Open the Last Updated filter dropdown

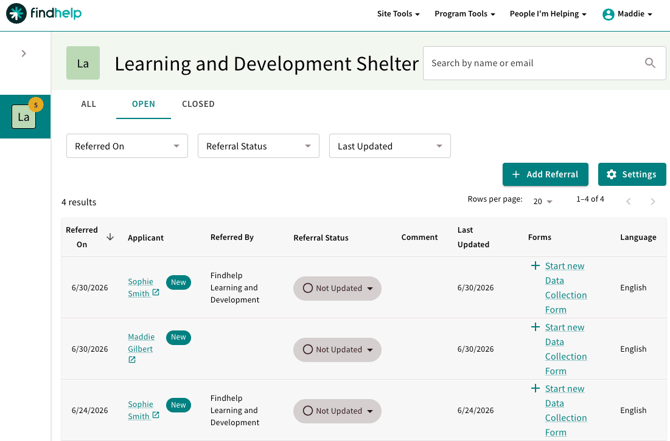point(390,146)
